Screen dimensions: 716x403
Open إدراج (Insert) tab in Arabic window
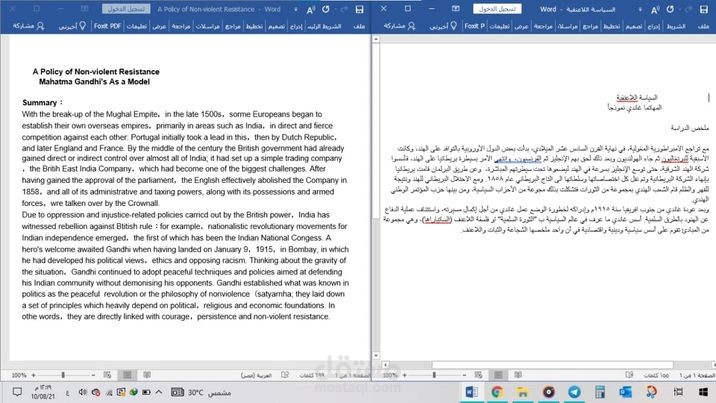(654, 26)
